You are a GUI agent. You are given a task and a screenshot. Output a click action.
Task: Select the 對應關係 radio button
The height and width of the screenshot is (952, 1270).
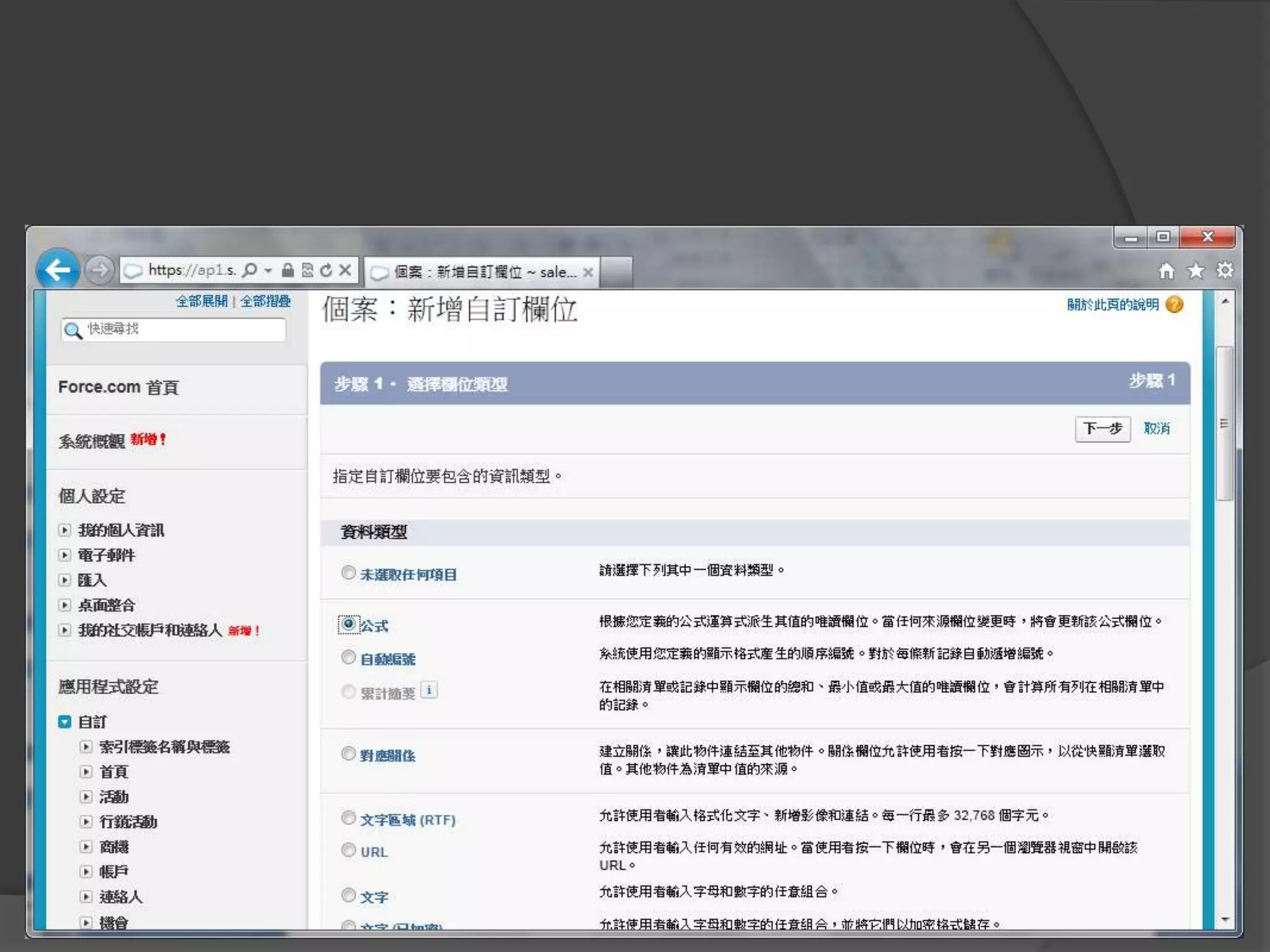pos(349,754)
